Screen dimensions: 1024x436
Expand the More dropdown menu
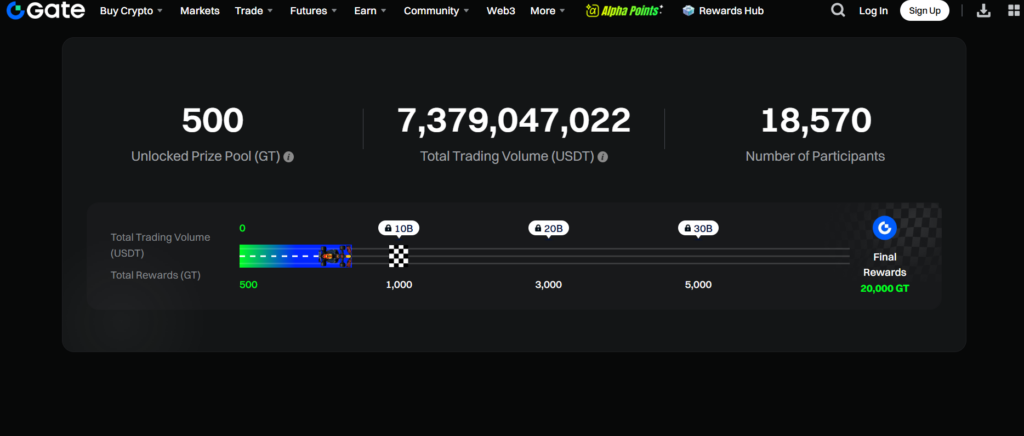pyautogui.click(x=548, y=11)
